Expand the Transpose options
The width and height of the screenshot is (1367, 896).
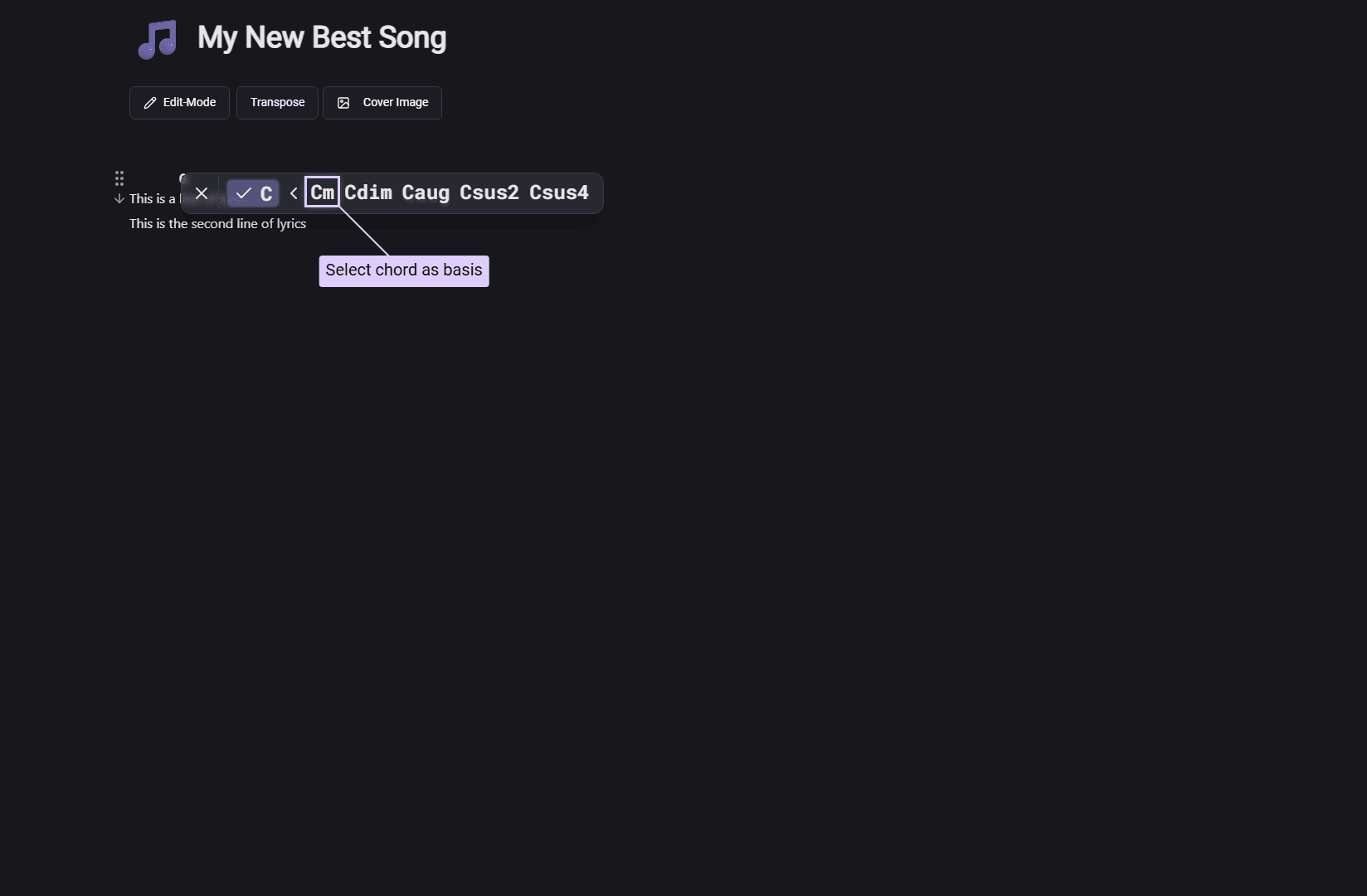(277, 102)
